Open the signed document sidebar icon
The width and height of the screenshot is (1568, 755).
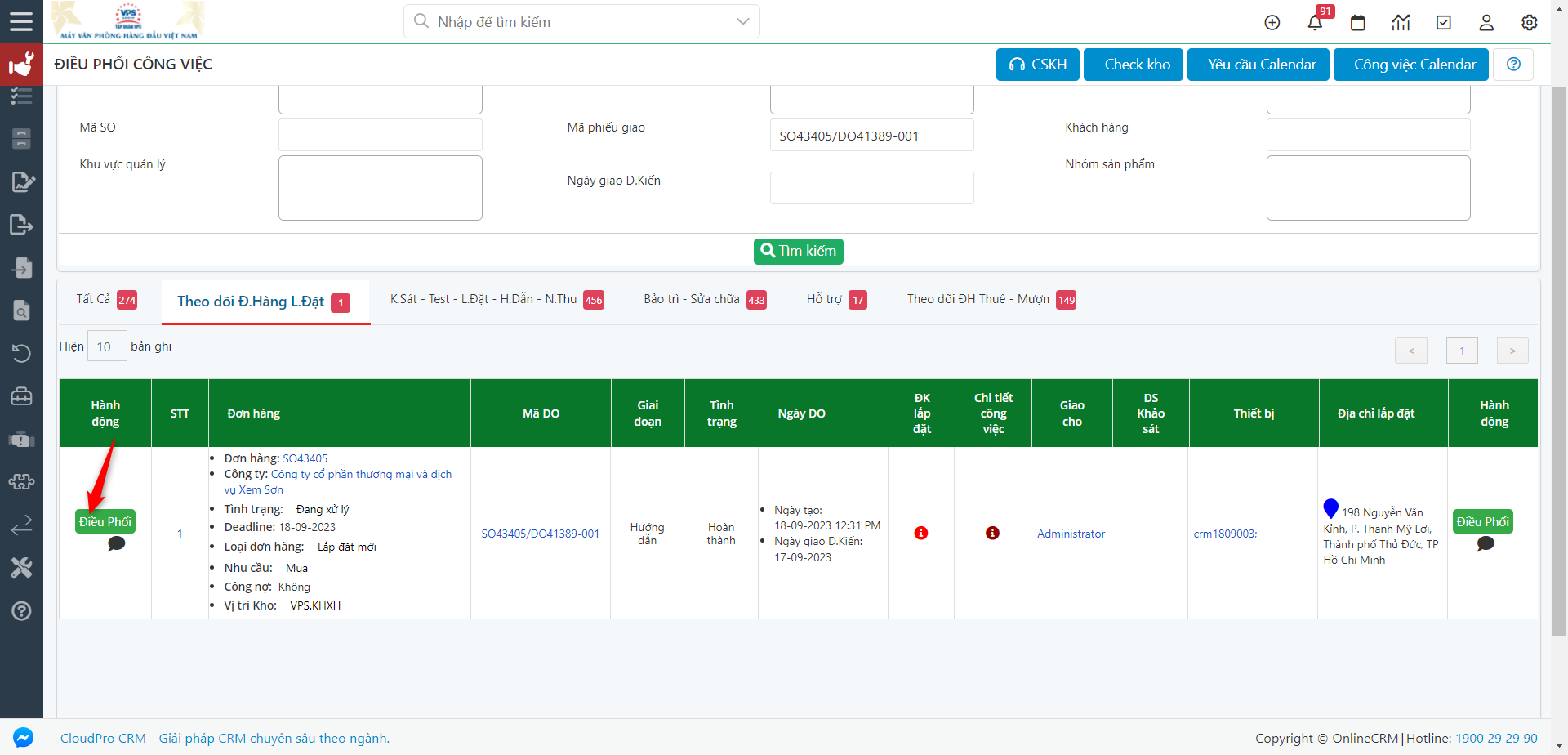pos(22,181)
